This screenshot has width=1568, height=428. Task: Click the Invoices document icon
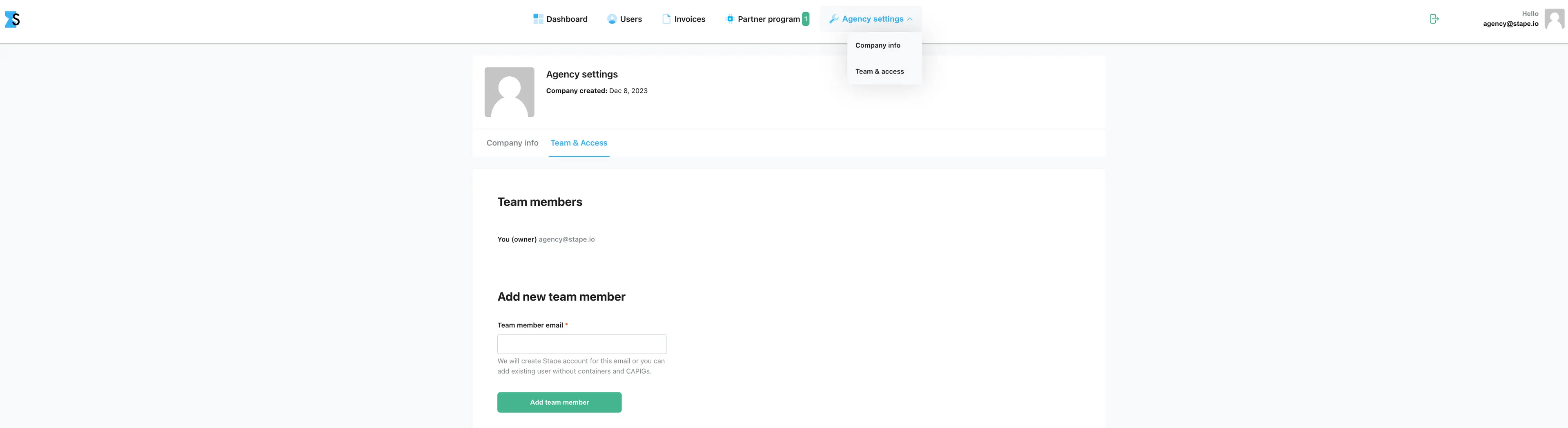666,19
